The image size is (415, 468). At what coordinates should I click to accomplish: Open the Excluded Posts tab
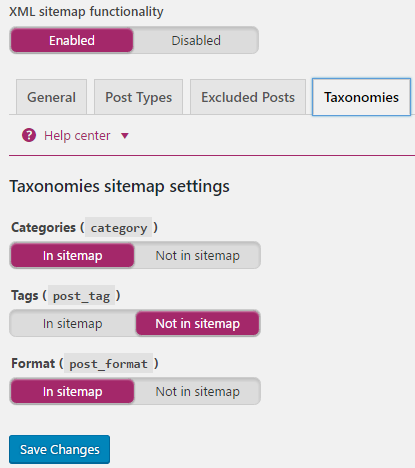(x=248, y=97)
